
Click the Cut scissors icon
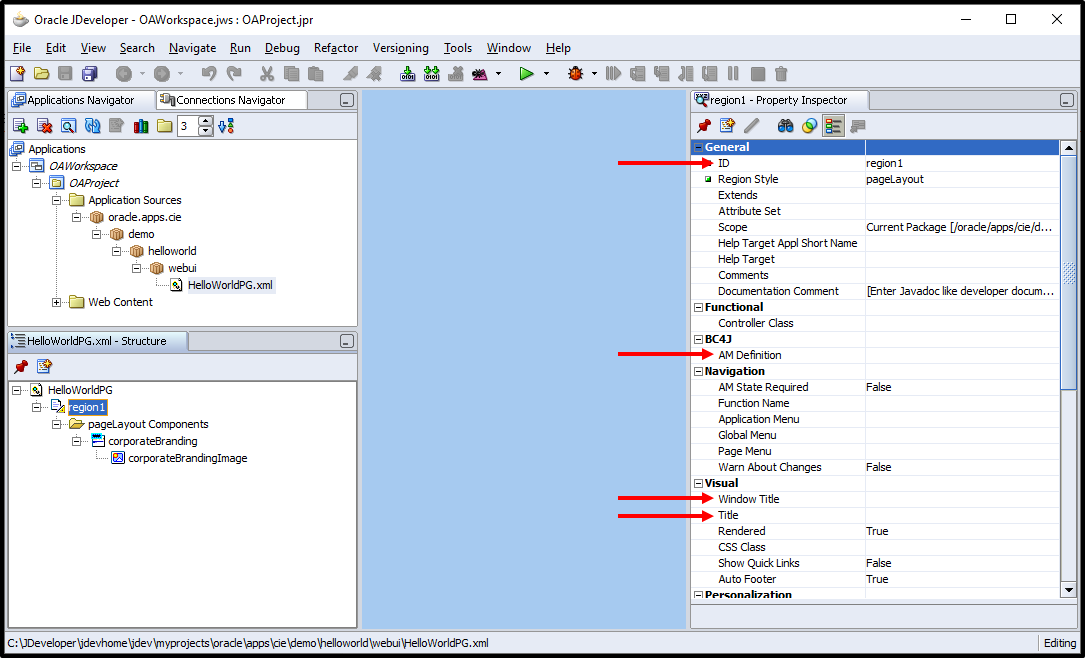click(267, 73)
